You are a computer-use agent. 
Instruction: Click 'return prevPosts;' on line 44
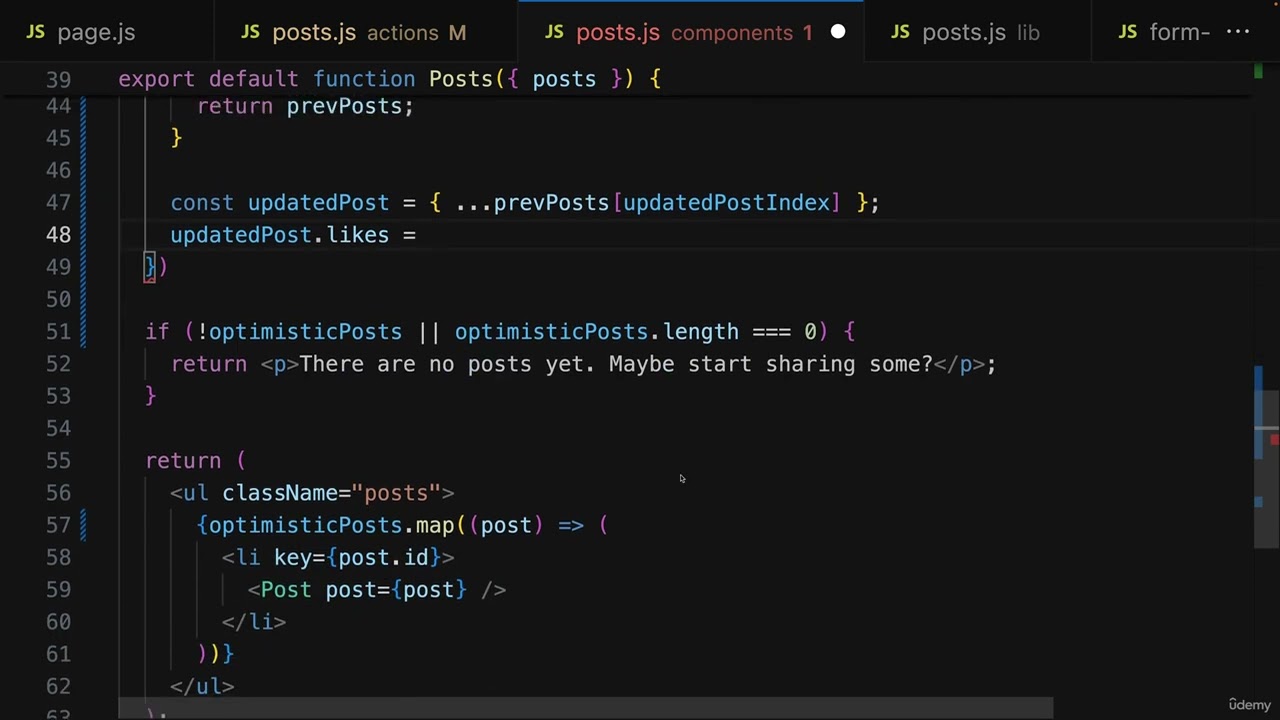[305, 106]
